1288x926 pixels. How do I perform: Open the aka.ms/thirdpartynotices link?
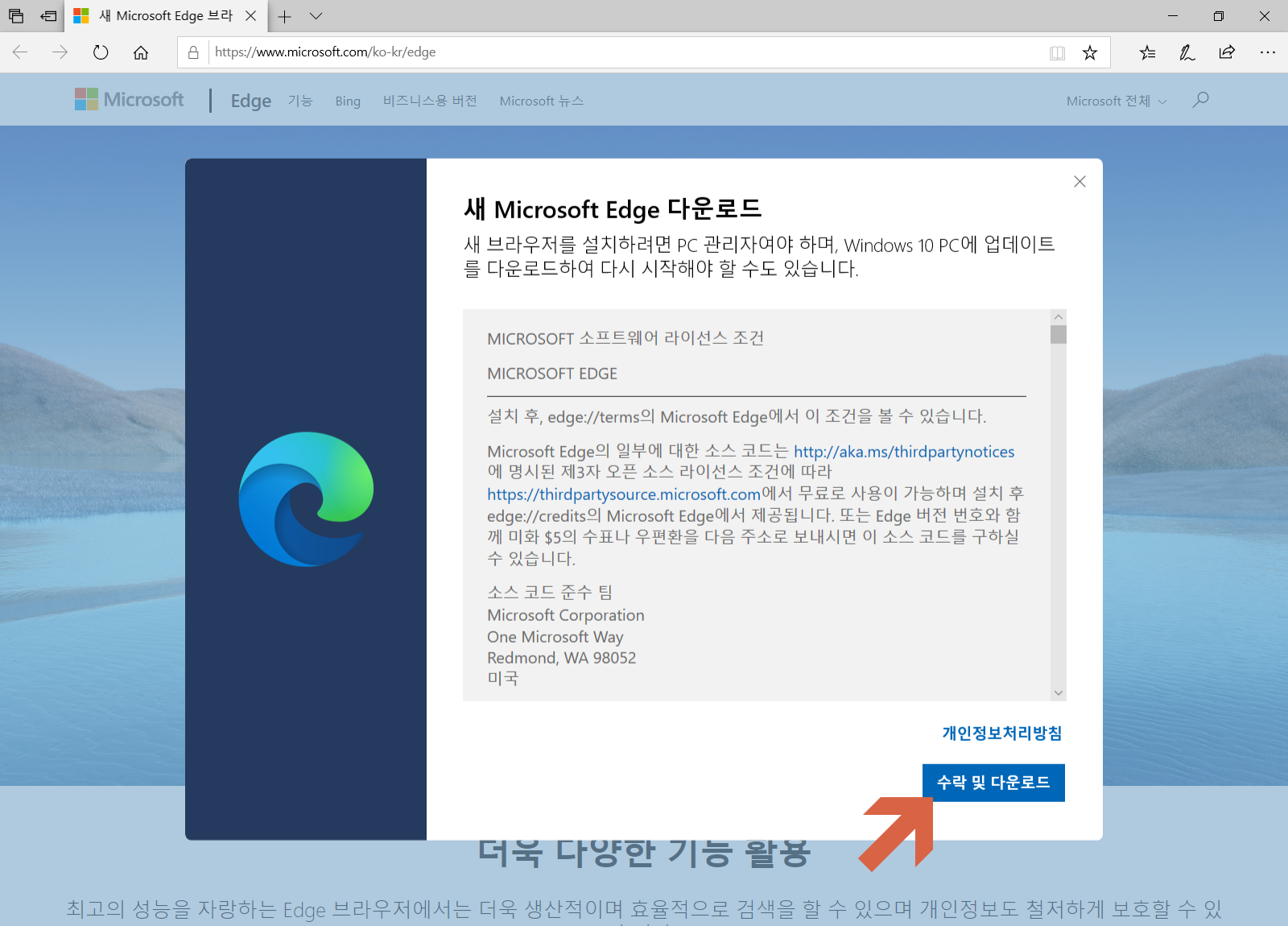pyautogui.click(x=904, y=452)
